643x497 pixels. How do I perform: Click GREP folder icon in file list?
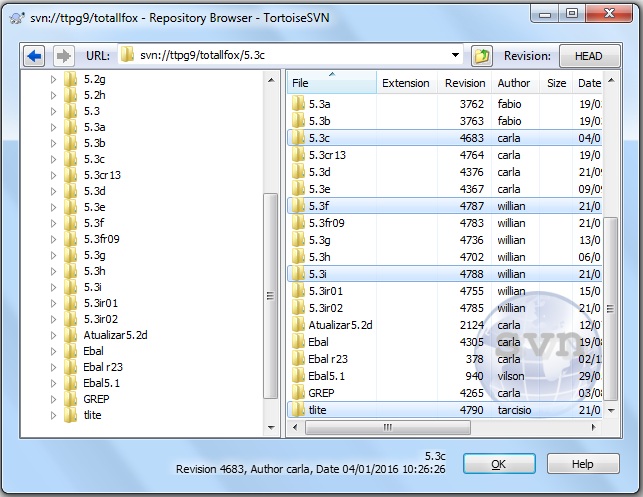pos(298,393)
